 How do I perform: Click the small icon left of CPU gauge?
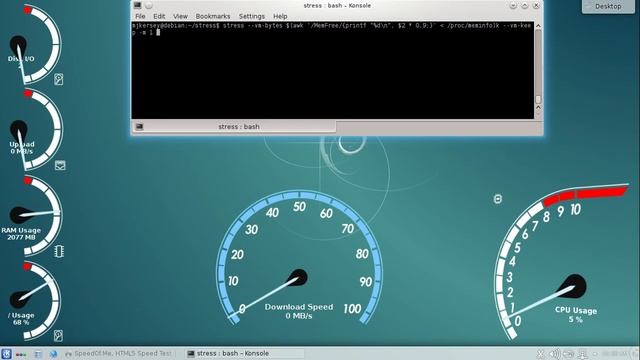tap(498, 199)
